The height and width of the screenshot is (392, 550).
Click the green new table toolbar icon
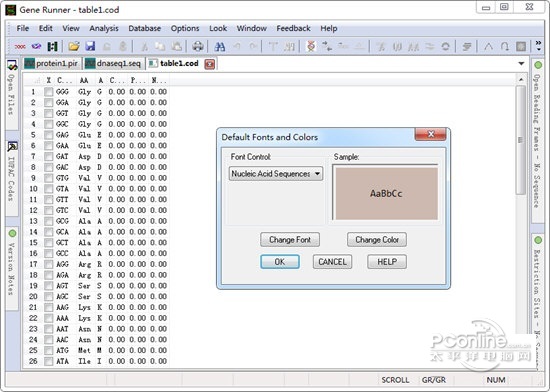pos(52,46)
